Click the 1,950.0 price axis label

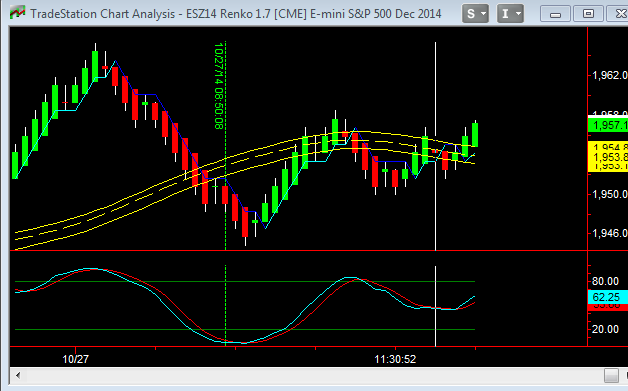[x=610, y=194]
